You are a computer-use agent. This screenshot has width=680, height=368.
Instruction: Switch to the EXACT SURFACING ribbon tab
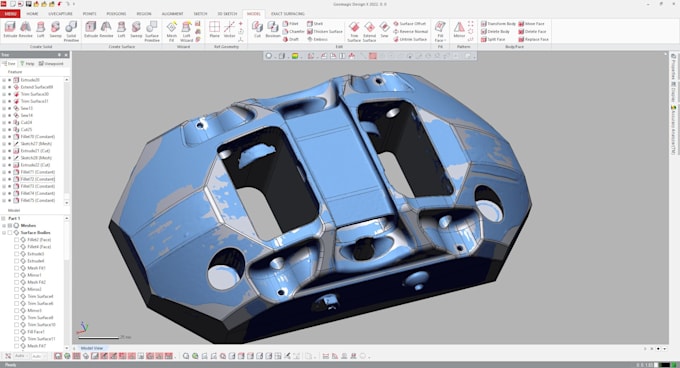point(288,14)
